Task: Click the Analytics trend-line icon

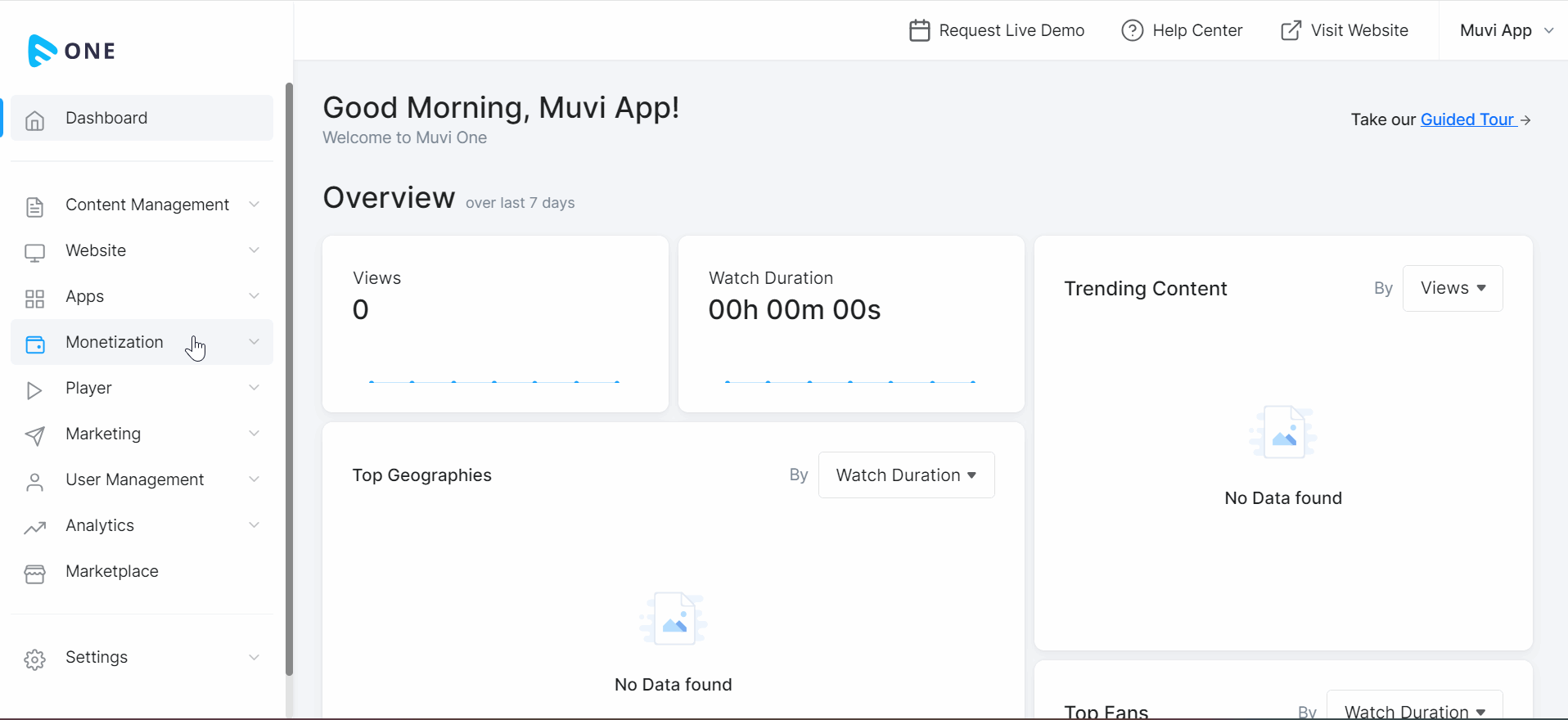Action: 34,528
